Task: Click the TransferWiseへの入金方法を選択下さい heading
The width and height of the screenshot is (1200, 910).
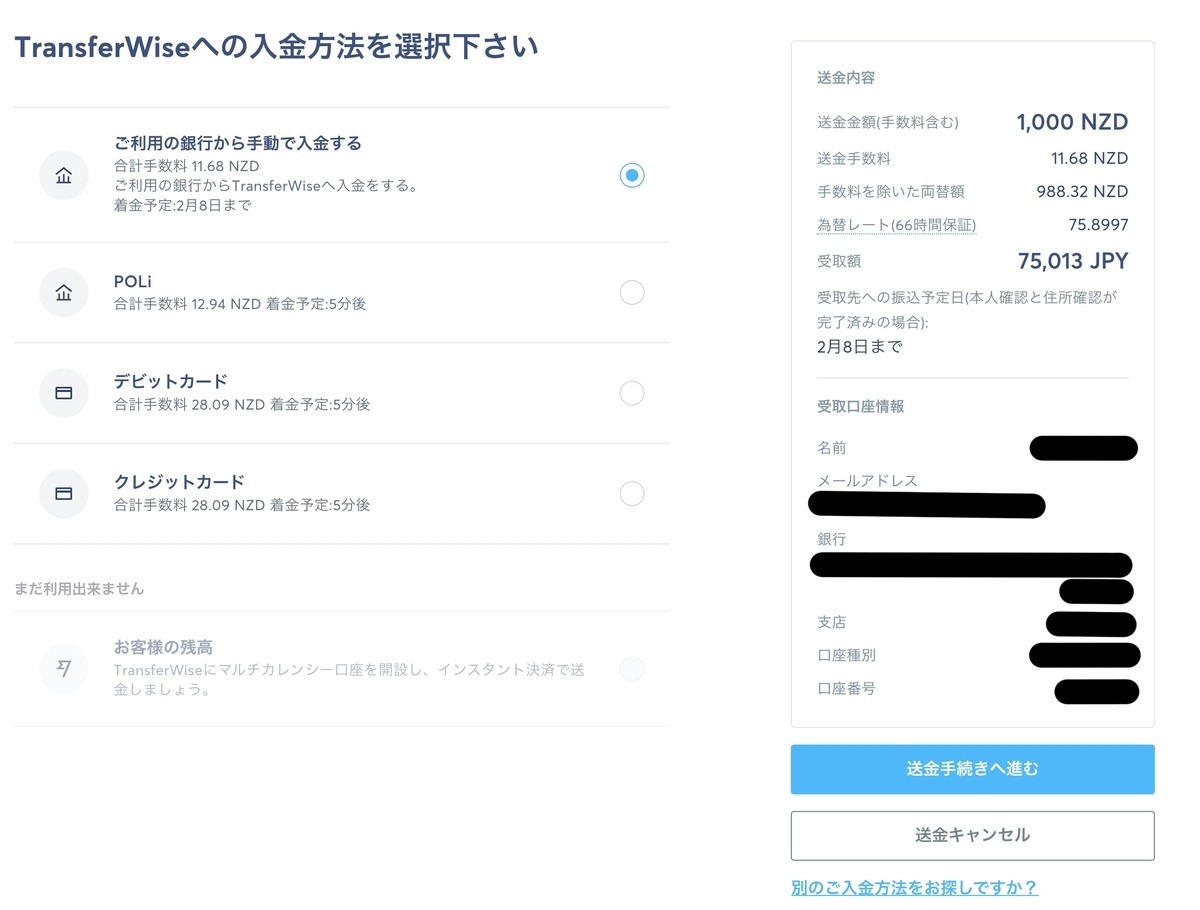Action: click(276, 47)
